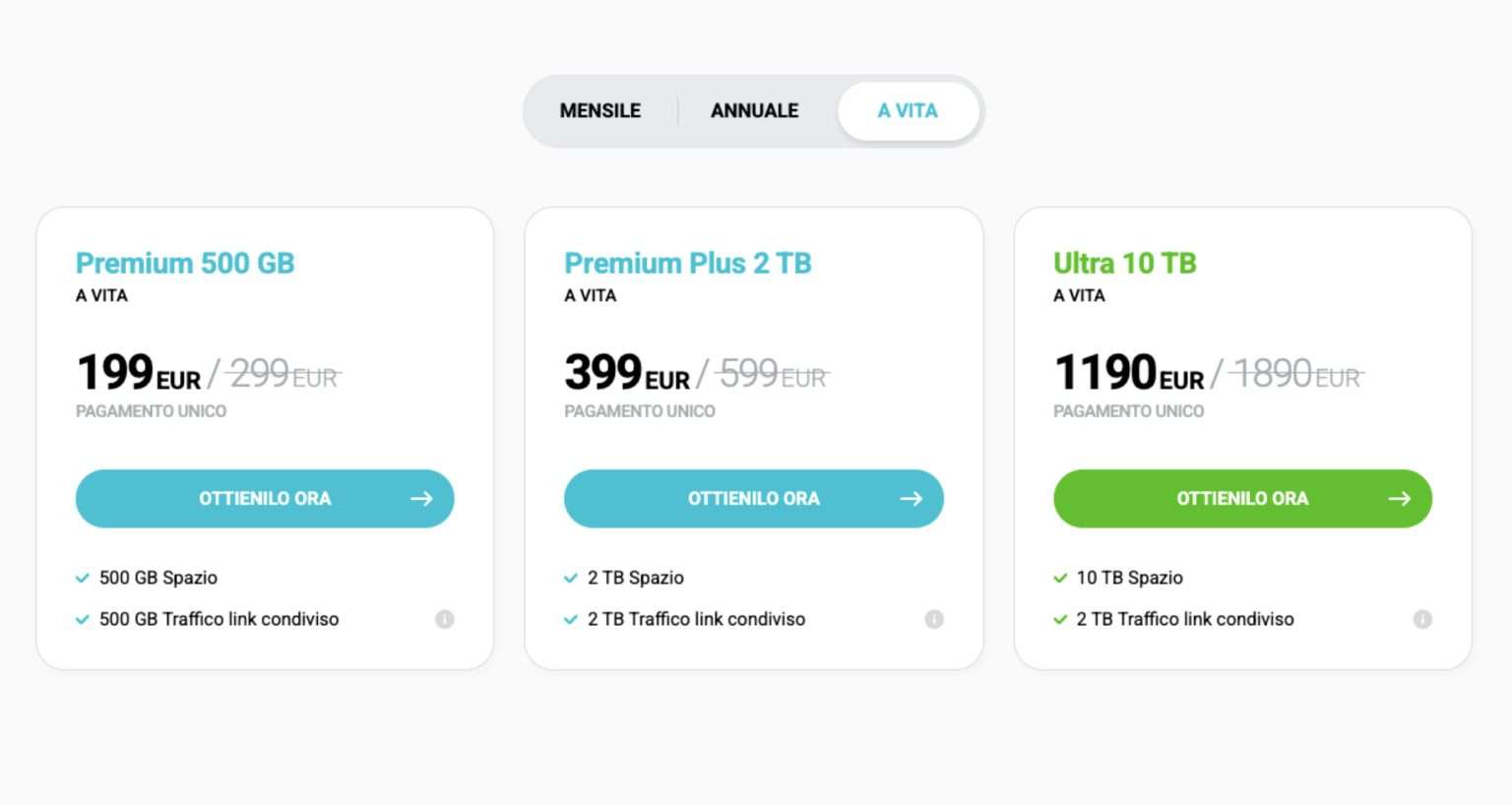Click the arrow icon inside the Premium Plus 2 TB button
The width and height of the screenshot is (1512, 805).
[x=911, y=498]
